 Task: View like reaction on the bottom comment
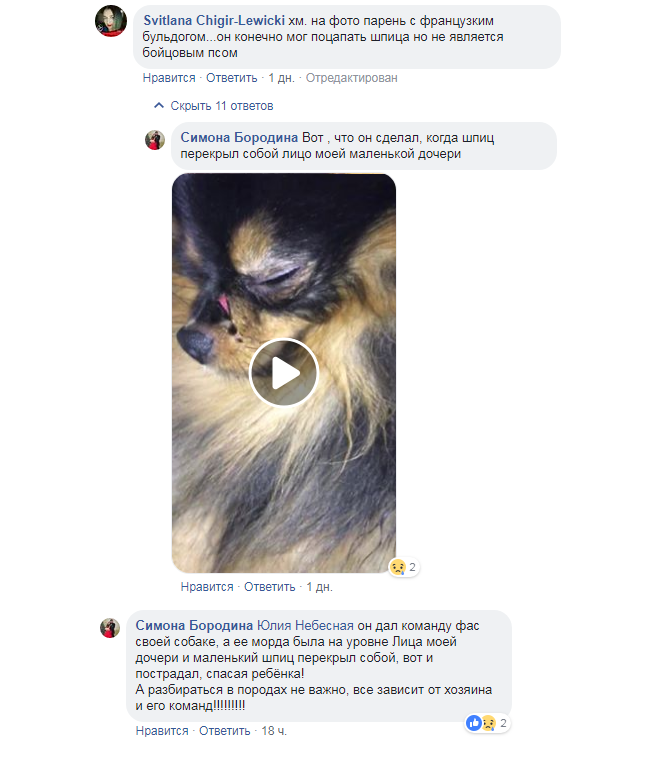(473, 723)
